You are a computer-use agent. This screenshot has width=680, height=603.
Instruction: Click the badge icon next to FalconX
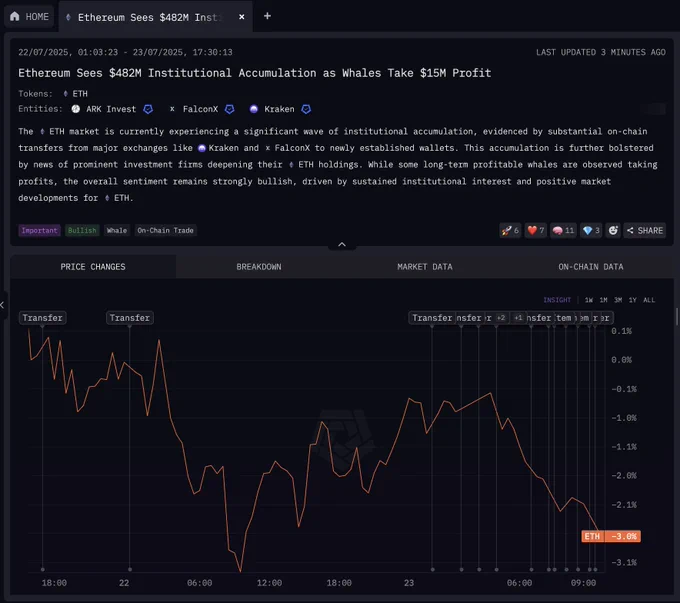click(x=229, y=109)
